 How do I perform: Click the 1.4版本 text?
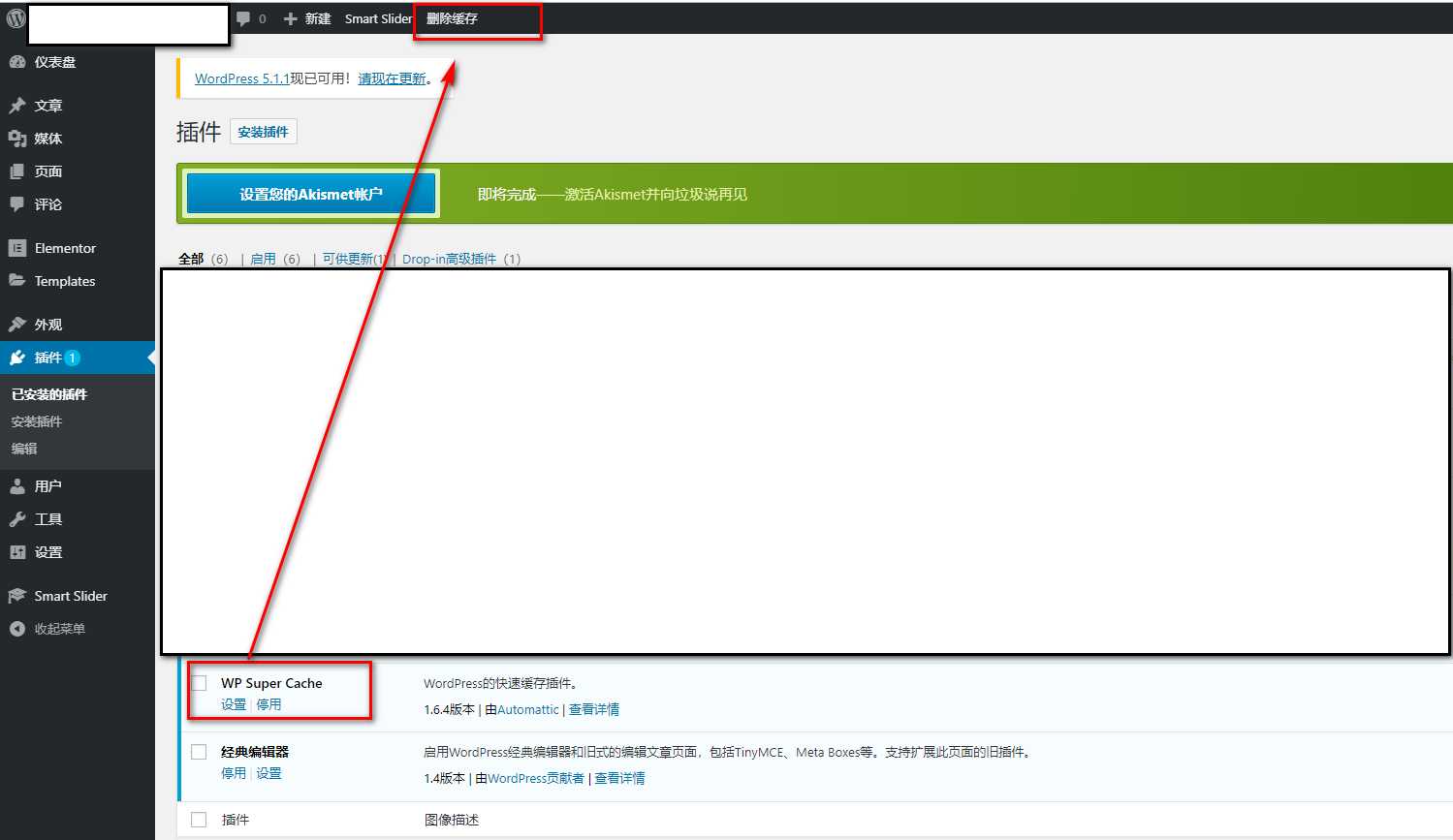point(445,778)
